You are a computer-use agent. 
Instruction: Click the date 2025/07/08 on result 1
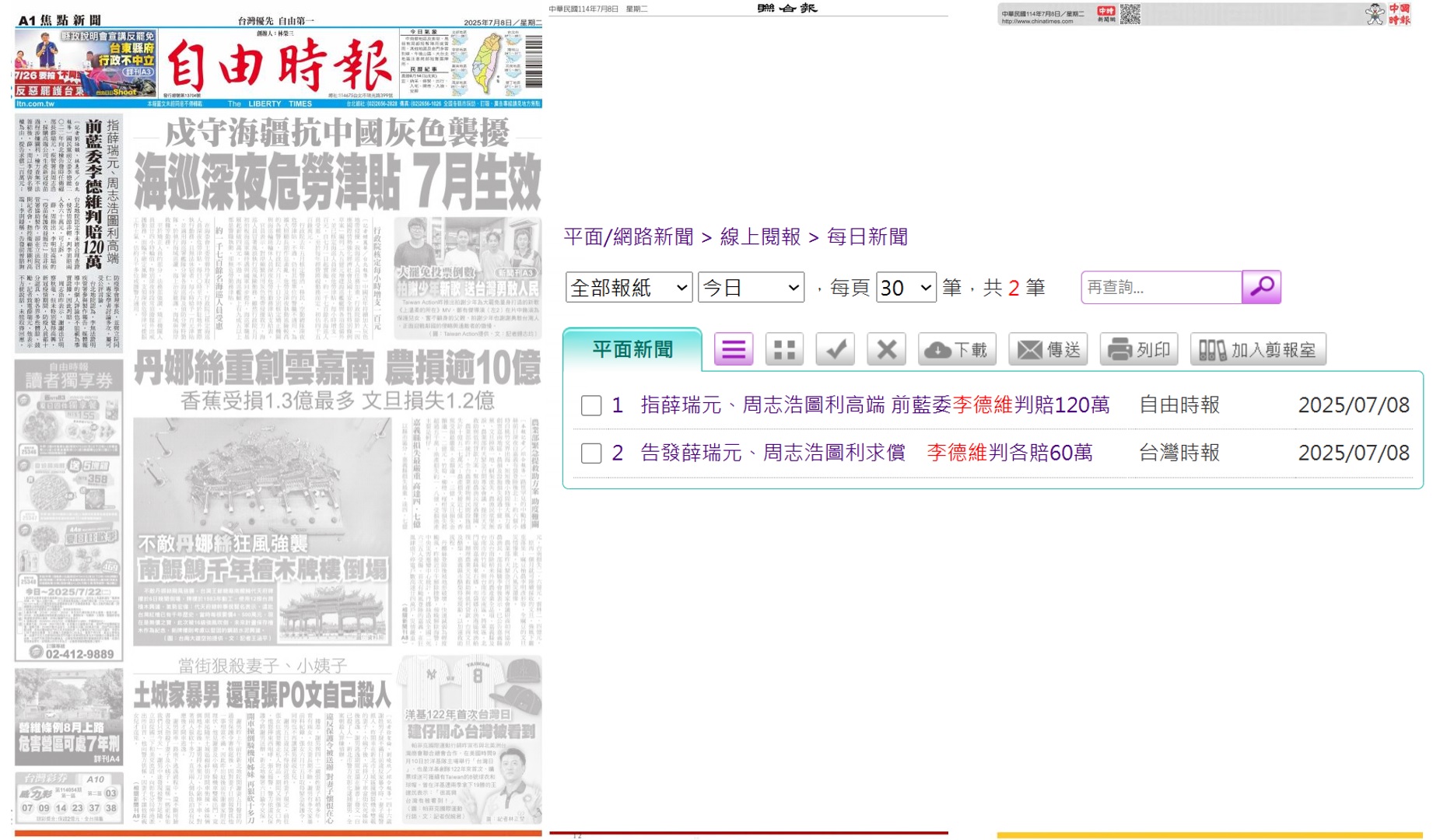(1353, 405)
